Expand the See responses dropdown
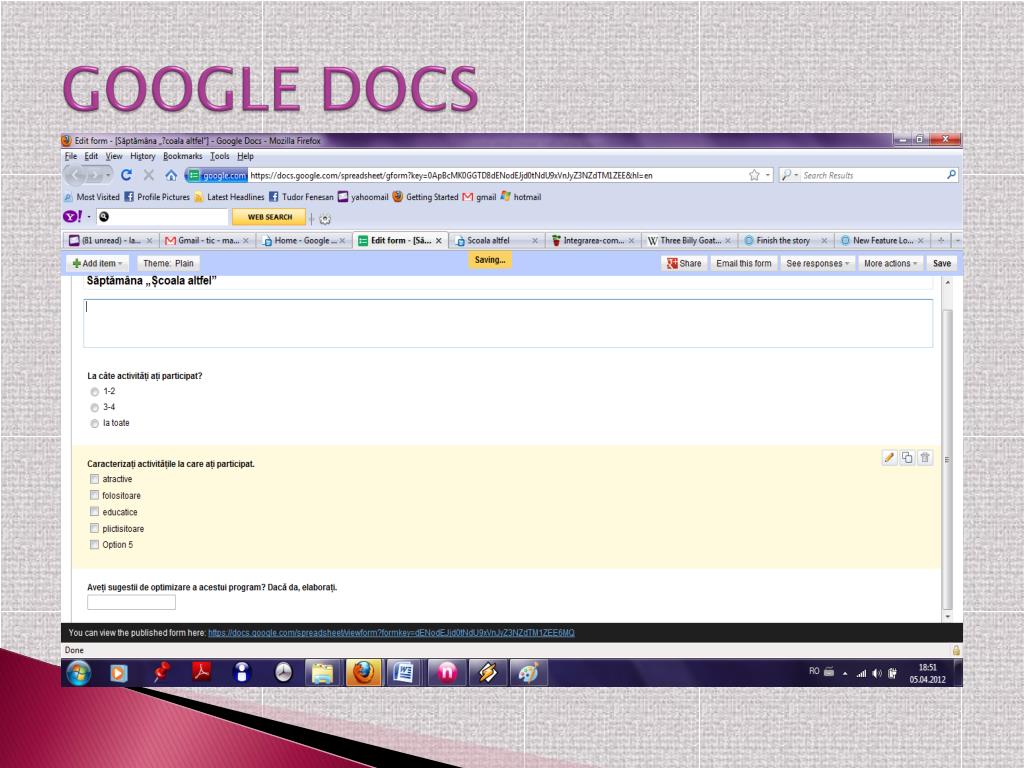 (x=817, y=263)
